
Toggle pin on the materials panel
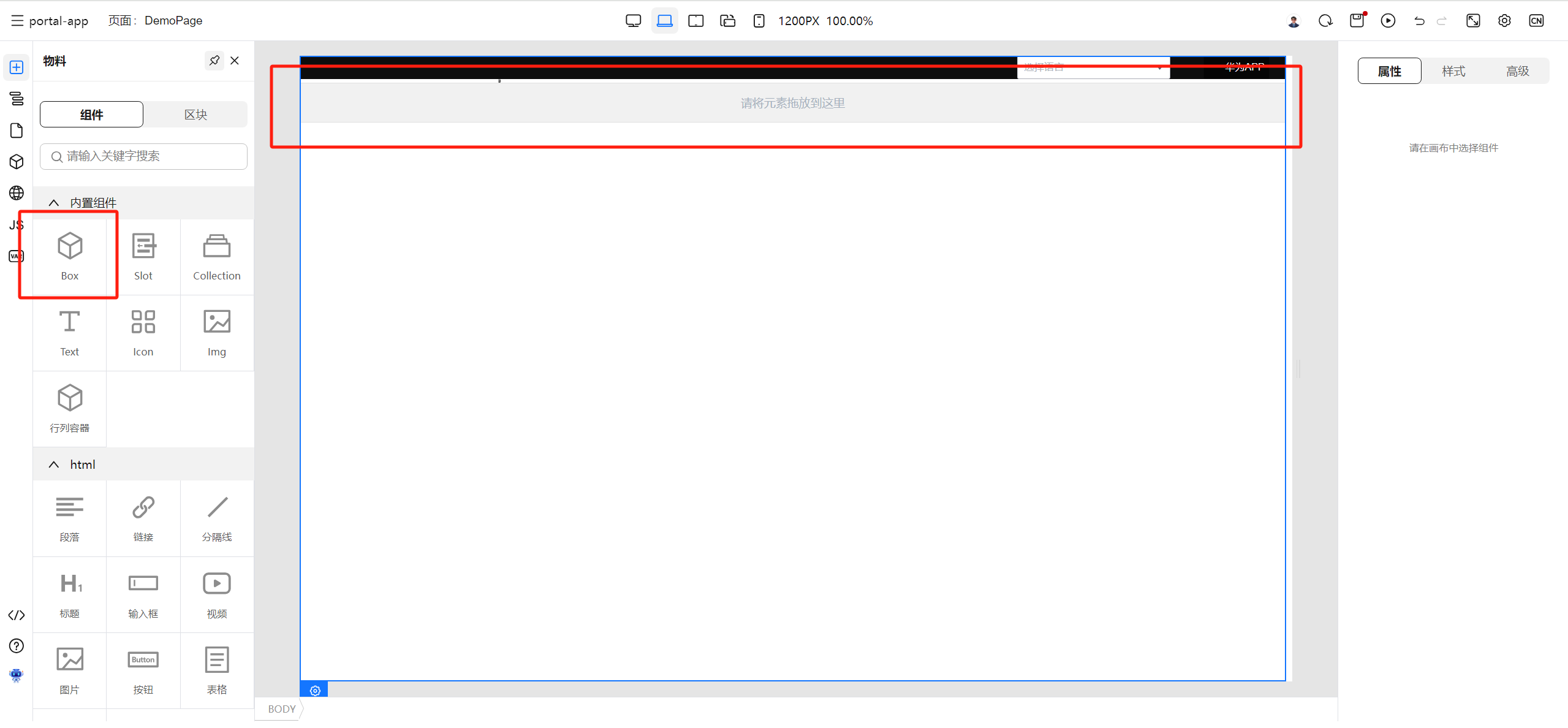click(214, 61)
